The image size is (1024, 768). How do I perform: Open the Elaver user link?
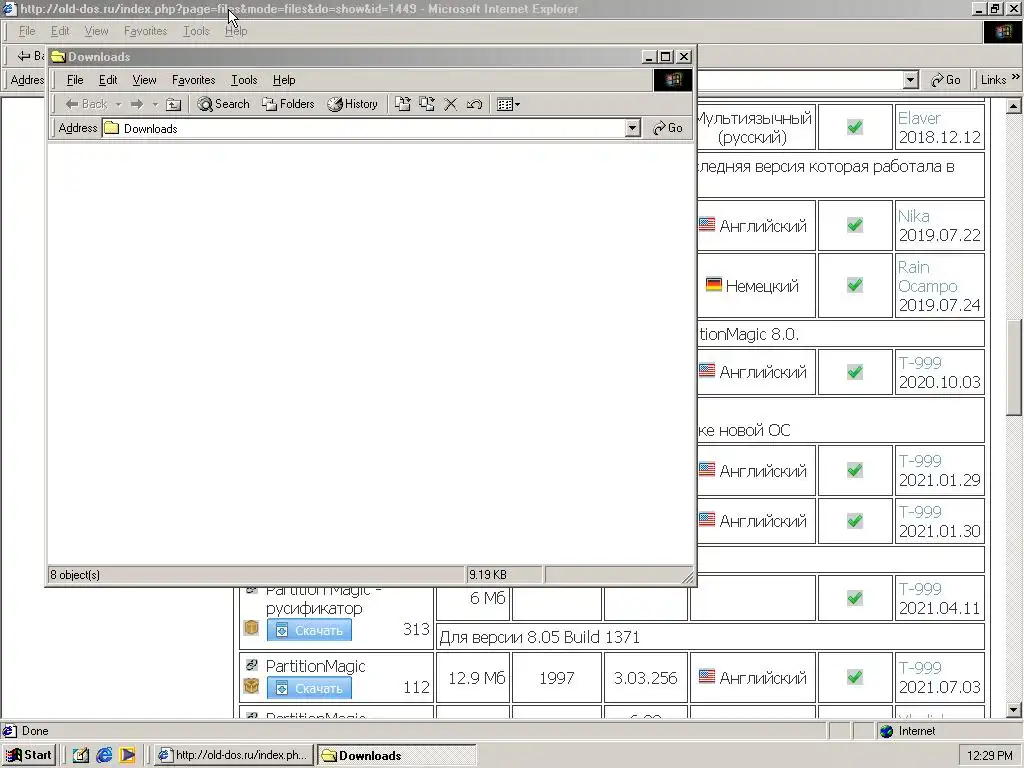click(920, 118)
